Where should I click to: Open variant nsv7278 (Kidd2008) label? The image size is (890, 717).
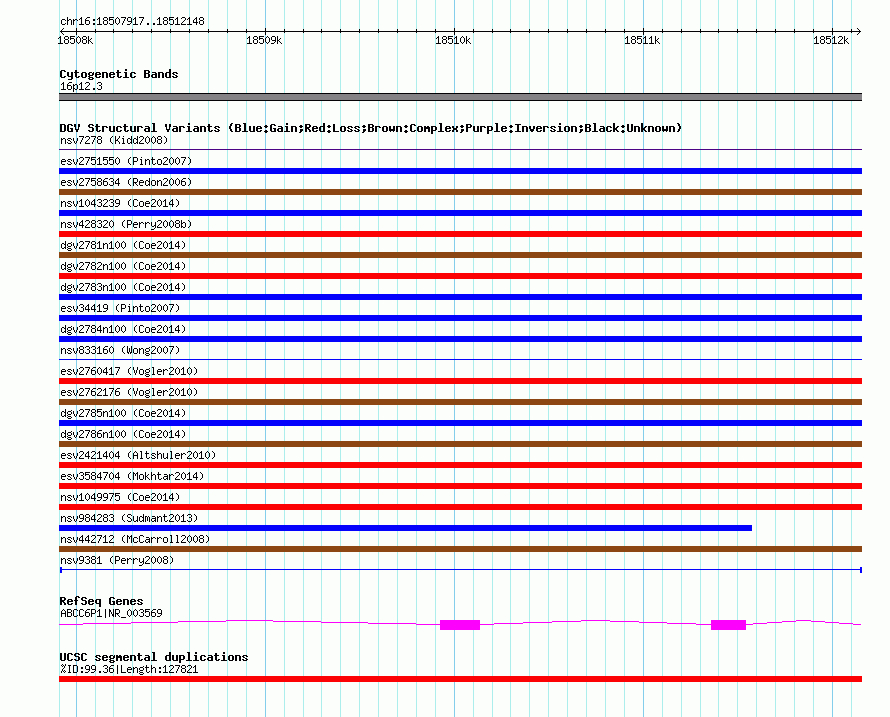tap(114, 140)
